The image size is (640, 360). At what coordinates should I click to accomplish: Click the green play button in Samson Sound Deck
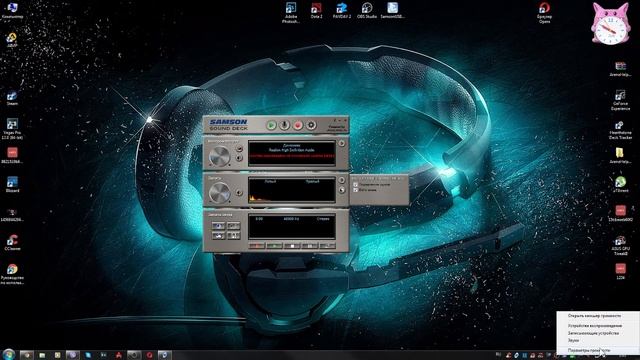271,125
